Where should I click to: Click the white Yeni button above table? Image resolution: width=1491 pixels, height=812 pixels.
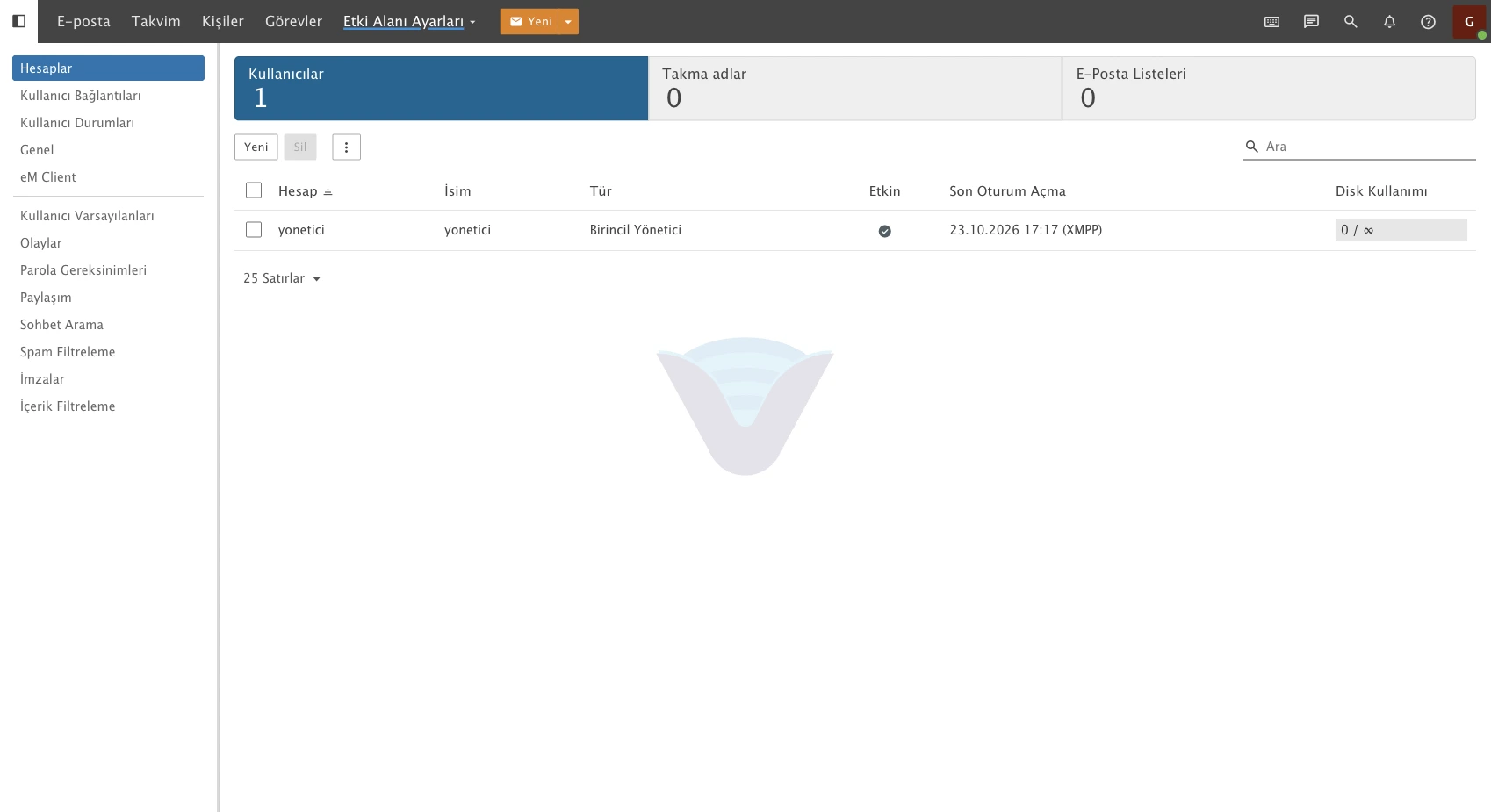(256, 147)
